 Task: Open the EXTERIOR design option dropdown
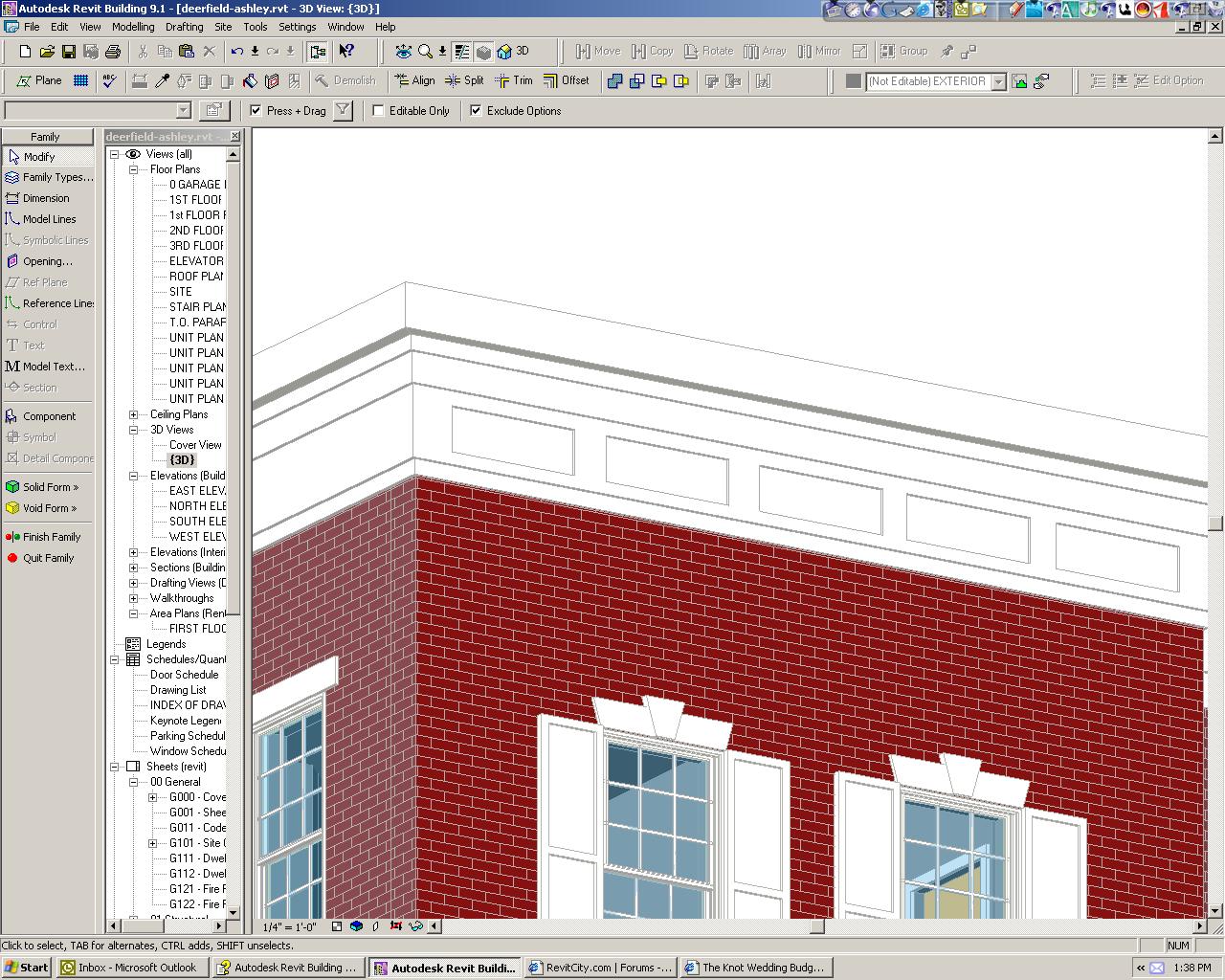(x=998, y=82)
